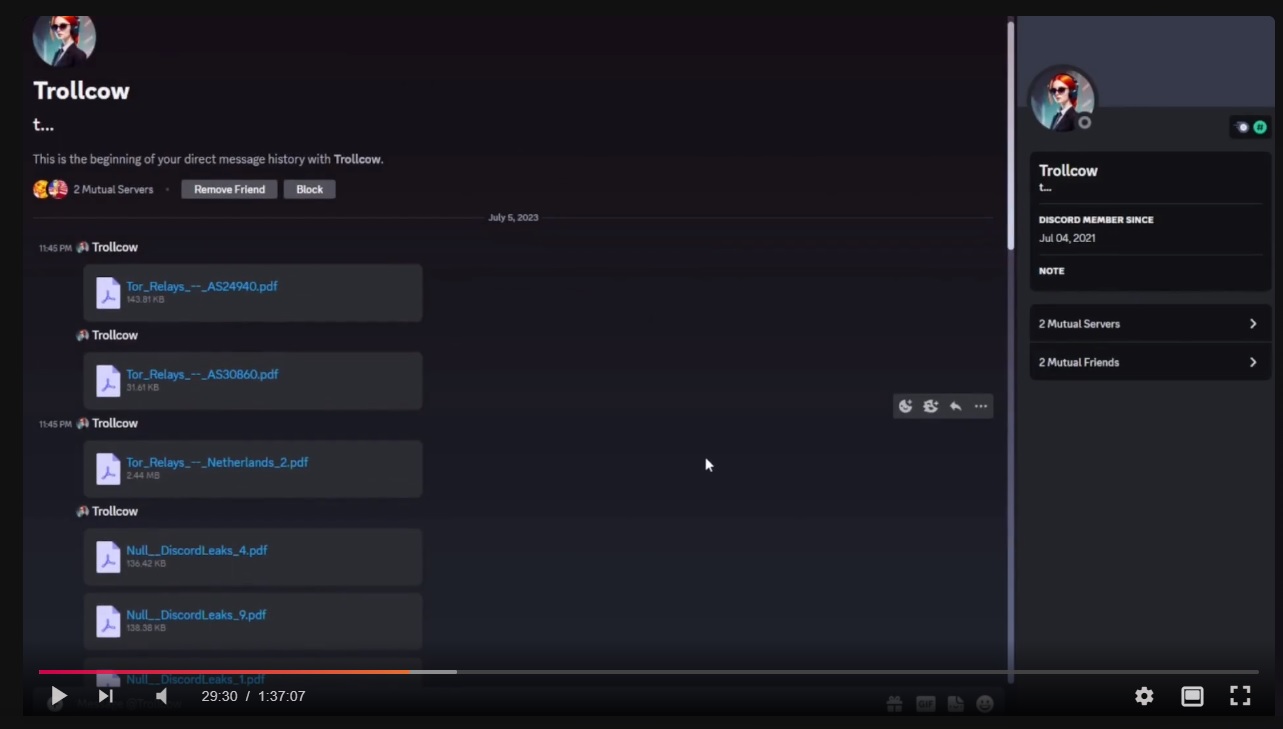The width and height of the screenshot is (1283, 729).
Task: Skip to the next video
Action: (x=105, y=696)
